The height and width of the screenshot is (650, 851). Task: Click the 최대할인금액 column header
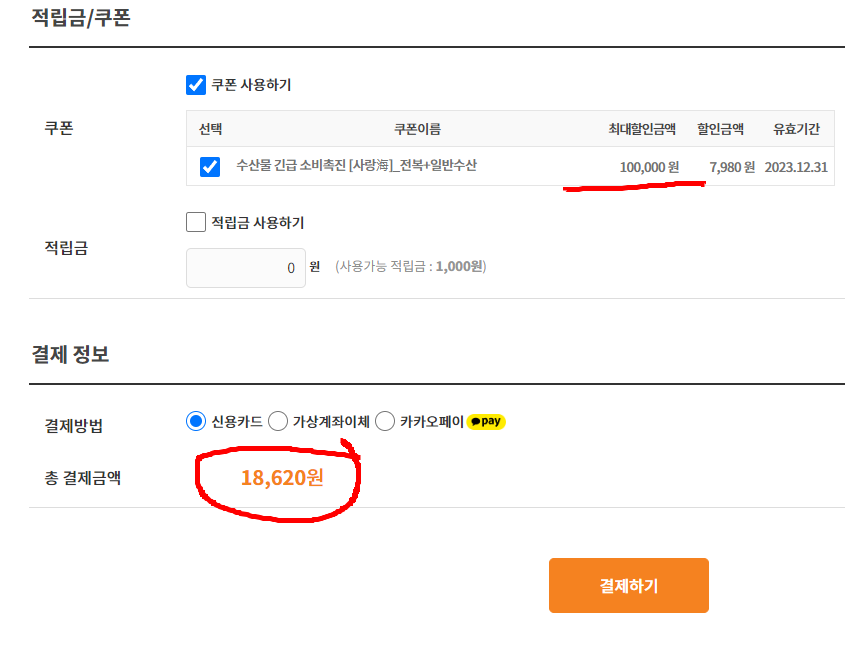tap(642, 129)
